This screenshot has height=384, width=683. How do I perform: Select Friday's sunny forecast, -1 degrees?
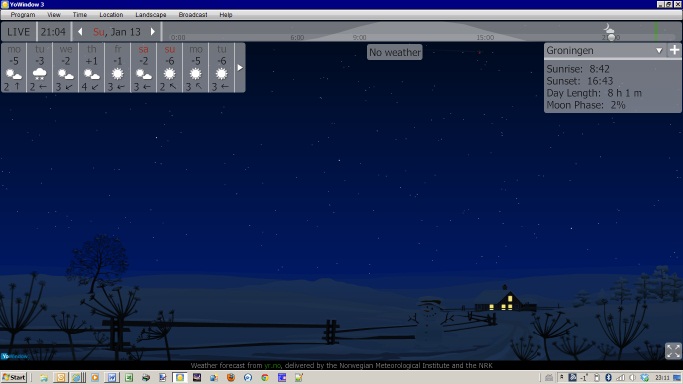pyautogui.click(x=118, y=67)
